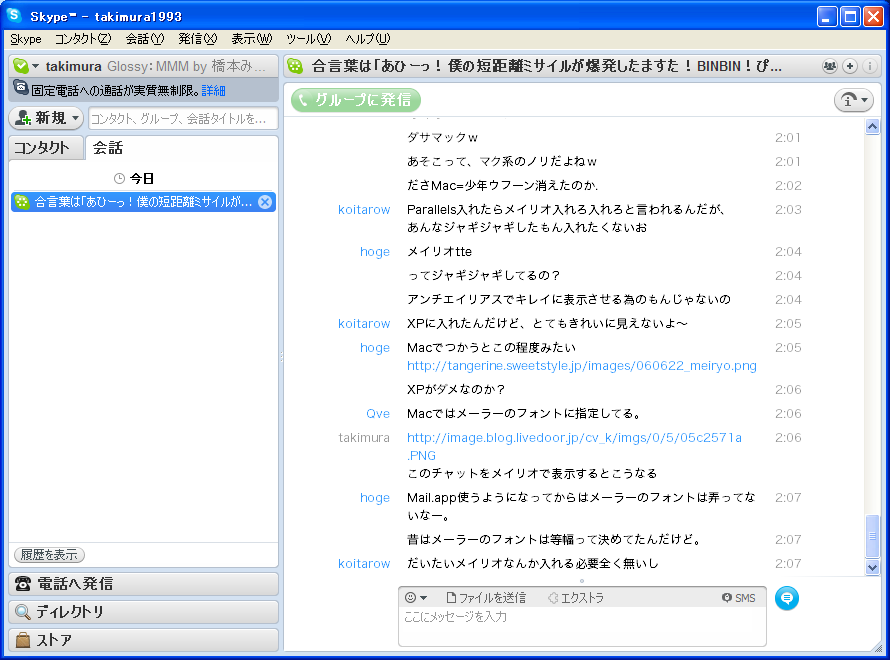Click the conversation title 合言葉は in header
The width and height of the screenshot is (890, 660).
click(x=546, y=66)
